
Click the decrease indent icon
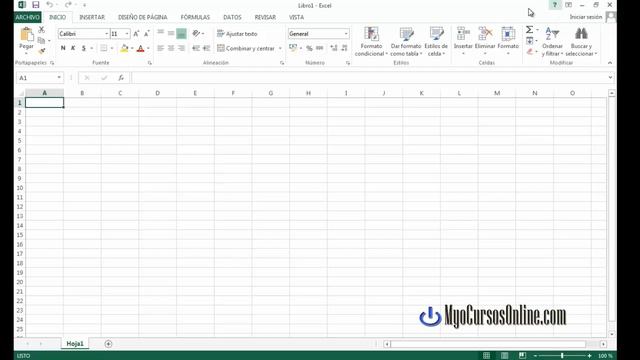point(196,49)
